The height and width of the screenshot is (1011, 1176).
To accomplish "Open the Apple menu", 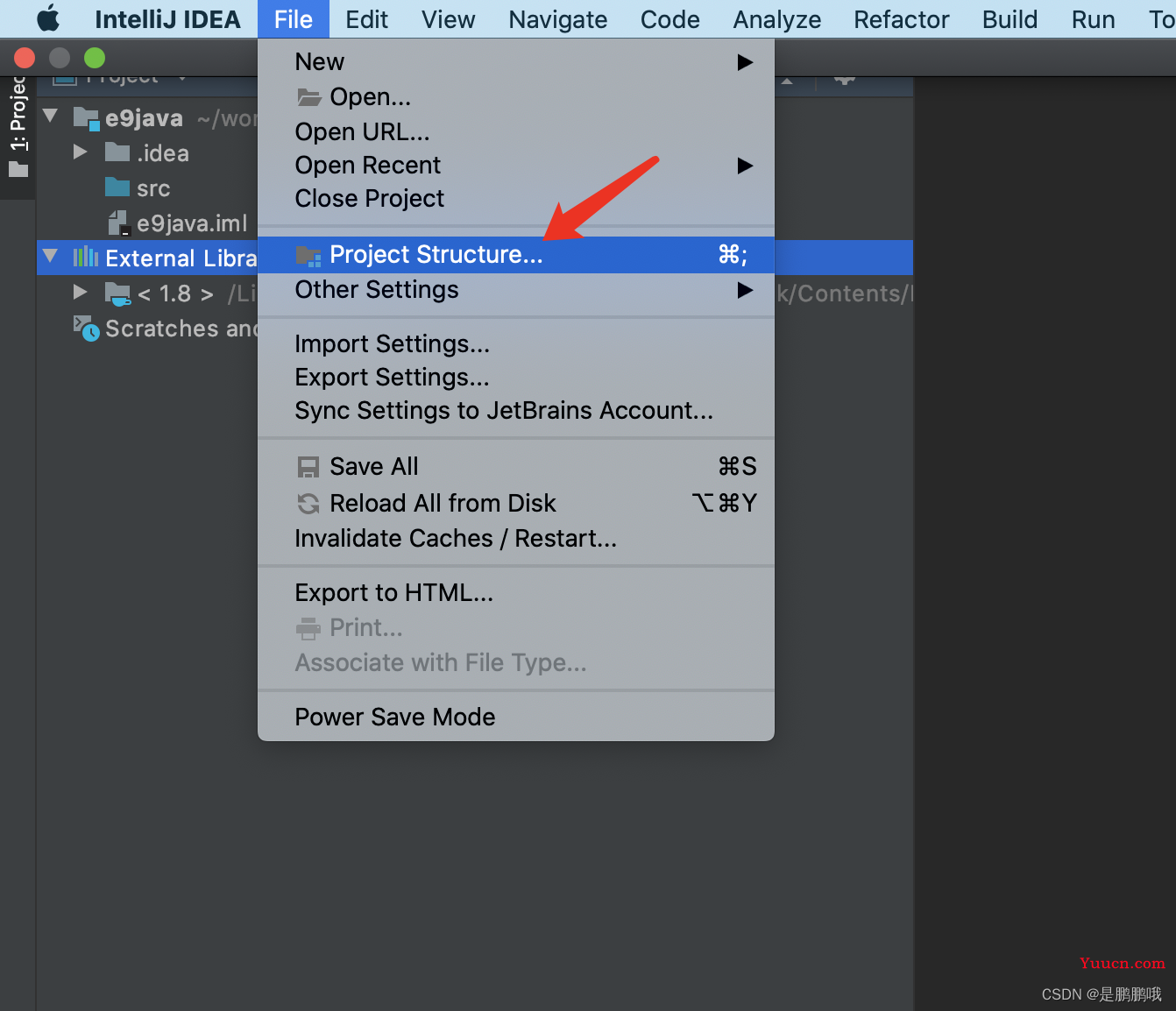I will 48,18.
